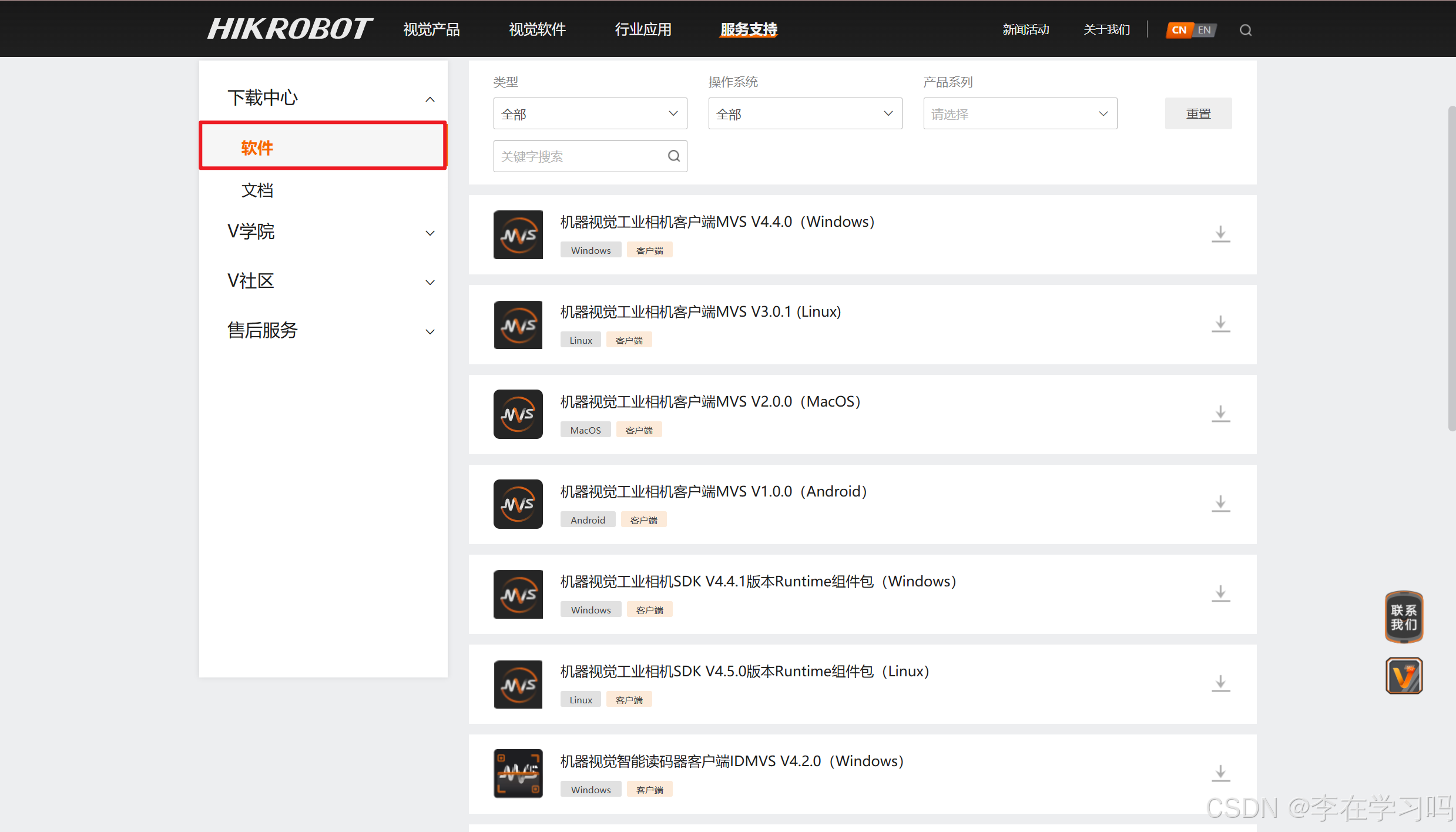This screenshot has height=832, width=1456.
Task: Open 视觉产品 in top navigation
Action: click(x=431, y=29)
